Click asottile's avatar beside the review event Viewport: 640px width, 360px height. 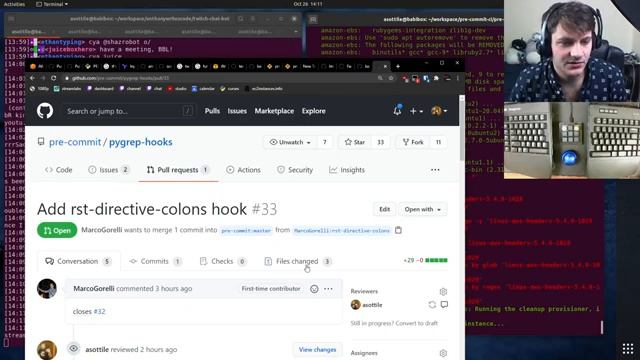point(47,350)
